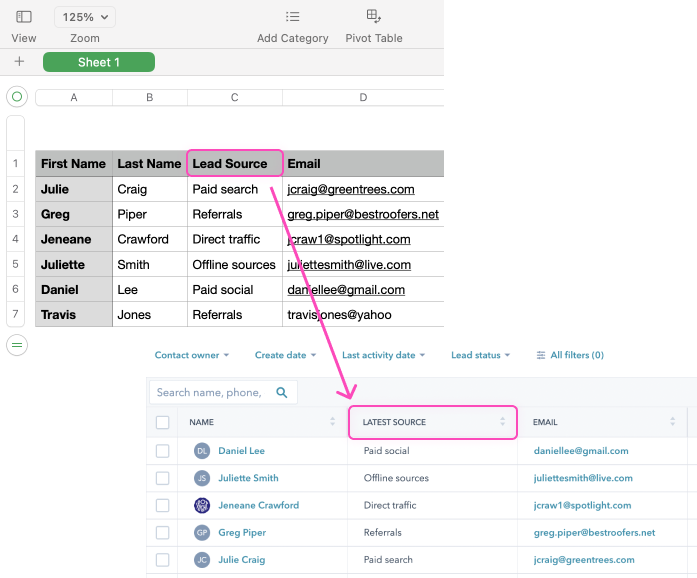The height and width of the screenshot is (578, 697).
Task: Select the Lead Source header cell
Action: point(229,163)
